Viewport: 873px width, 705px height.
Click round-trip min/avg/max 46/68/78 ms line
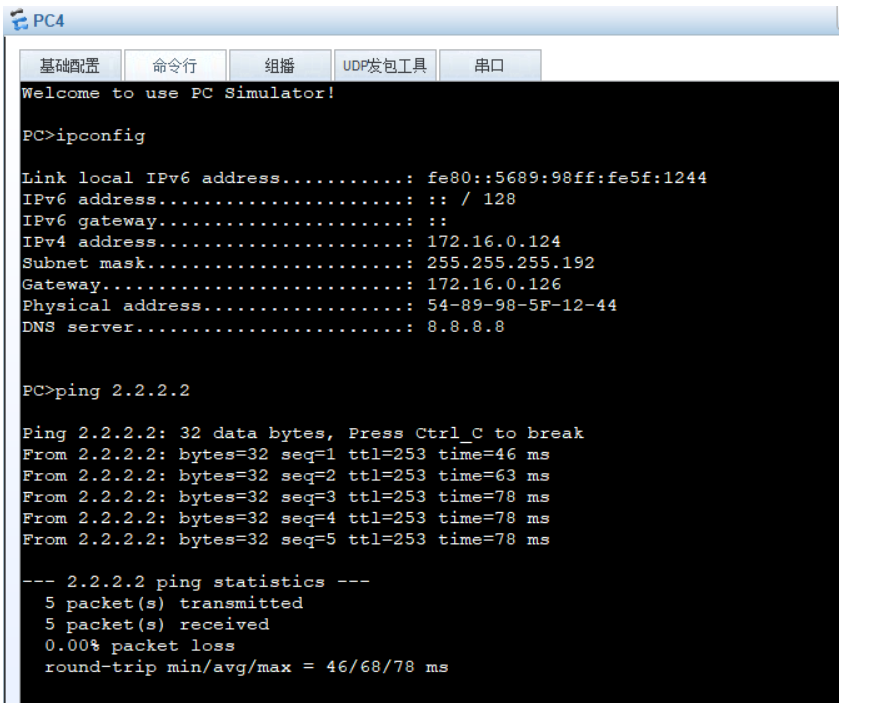tap(247, 667)
